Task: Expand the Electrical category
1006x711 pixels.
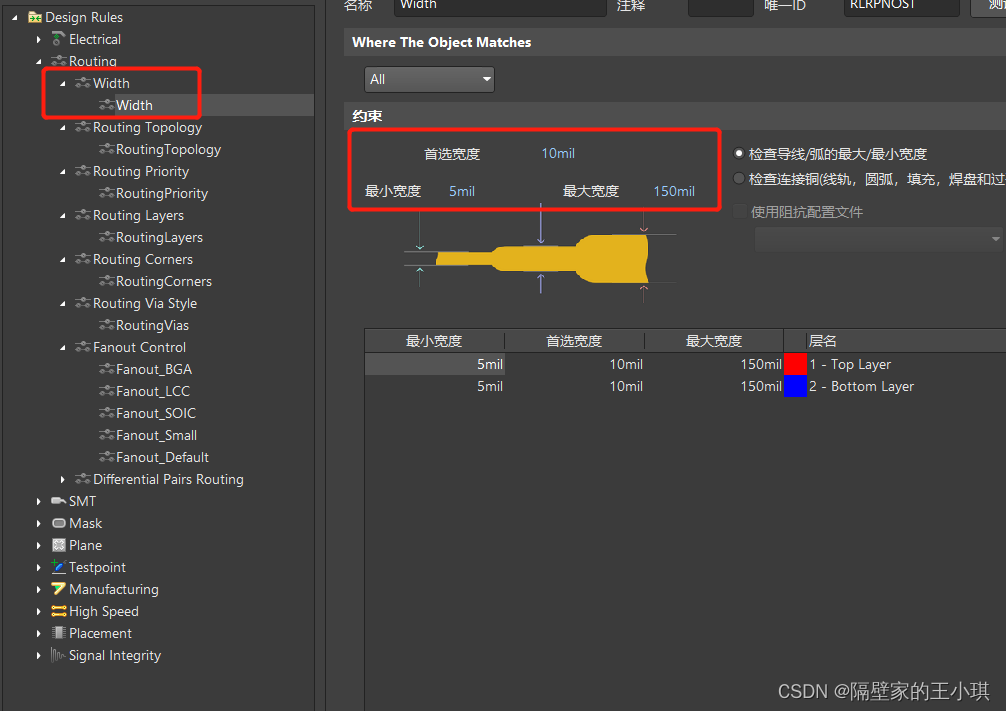Action: pyautogui.click(x=38, y=39)
